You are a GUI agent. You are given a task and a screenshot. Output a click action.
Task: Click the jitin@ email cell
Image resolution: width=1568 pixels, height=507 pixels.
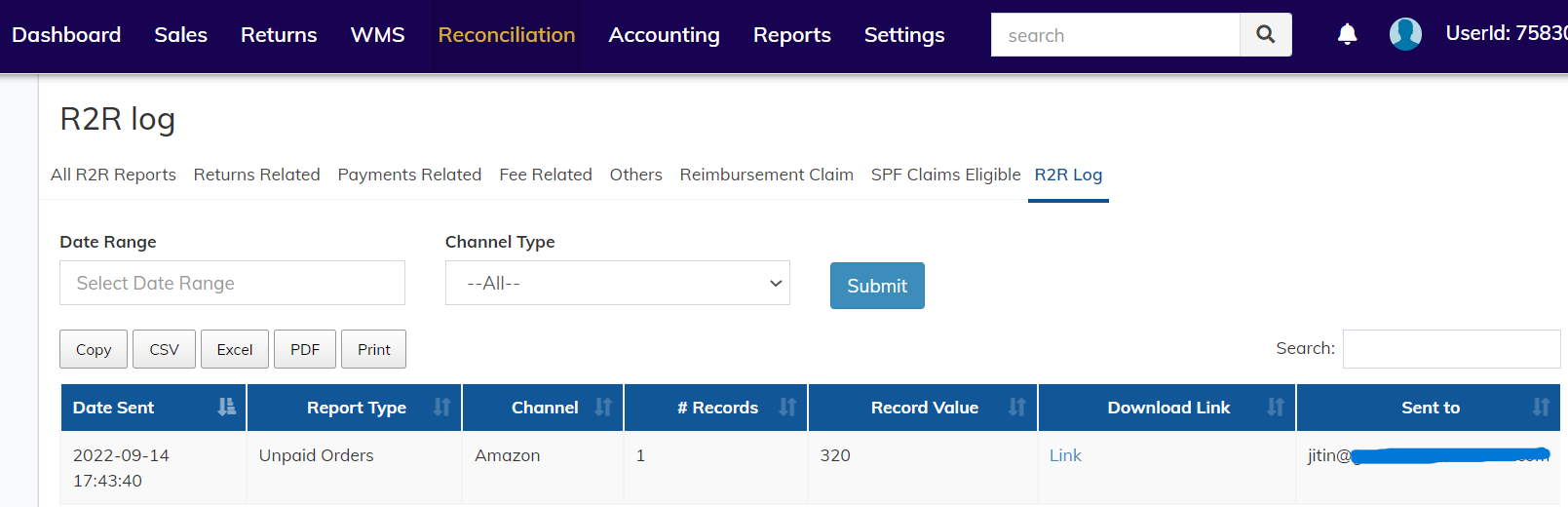[x=1429, y=468]
